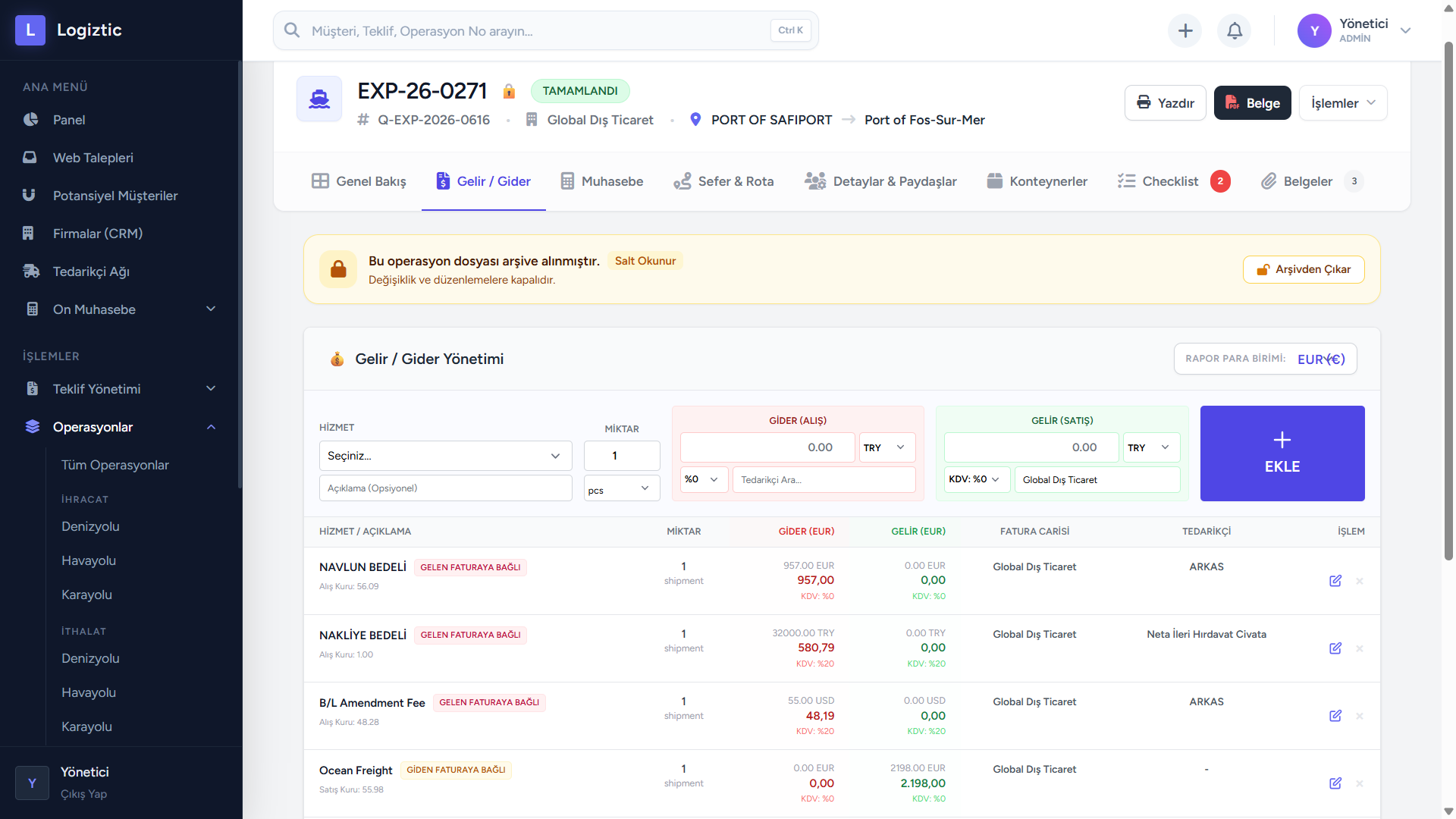
Task: Open the notifications bell
Action: coord(1235,31)
